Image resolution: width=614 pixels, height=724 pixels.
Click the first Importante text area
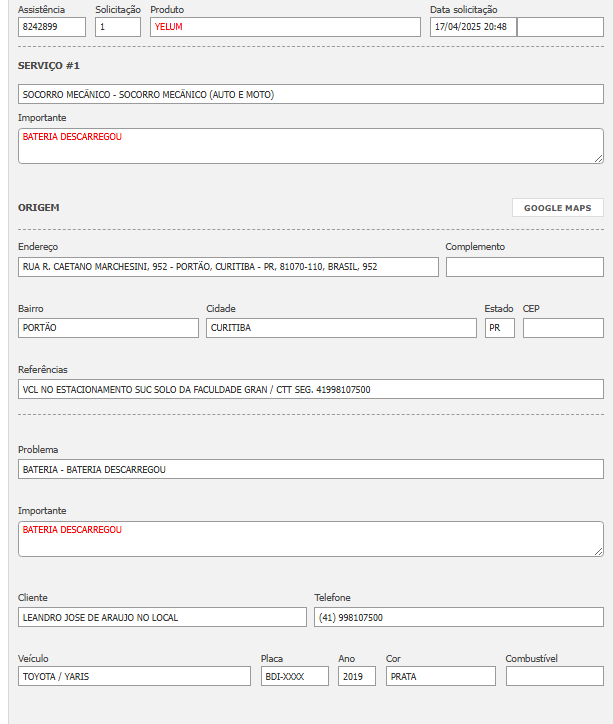(x=310, y=146)
